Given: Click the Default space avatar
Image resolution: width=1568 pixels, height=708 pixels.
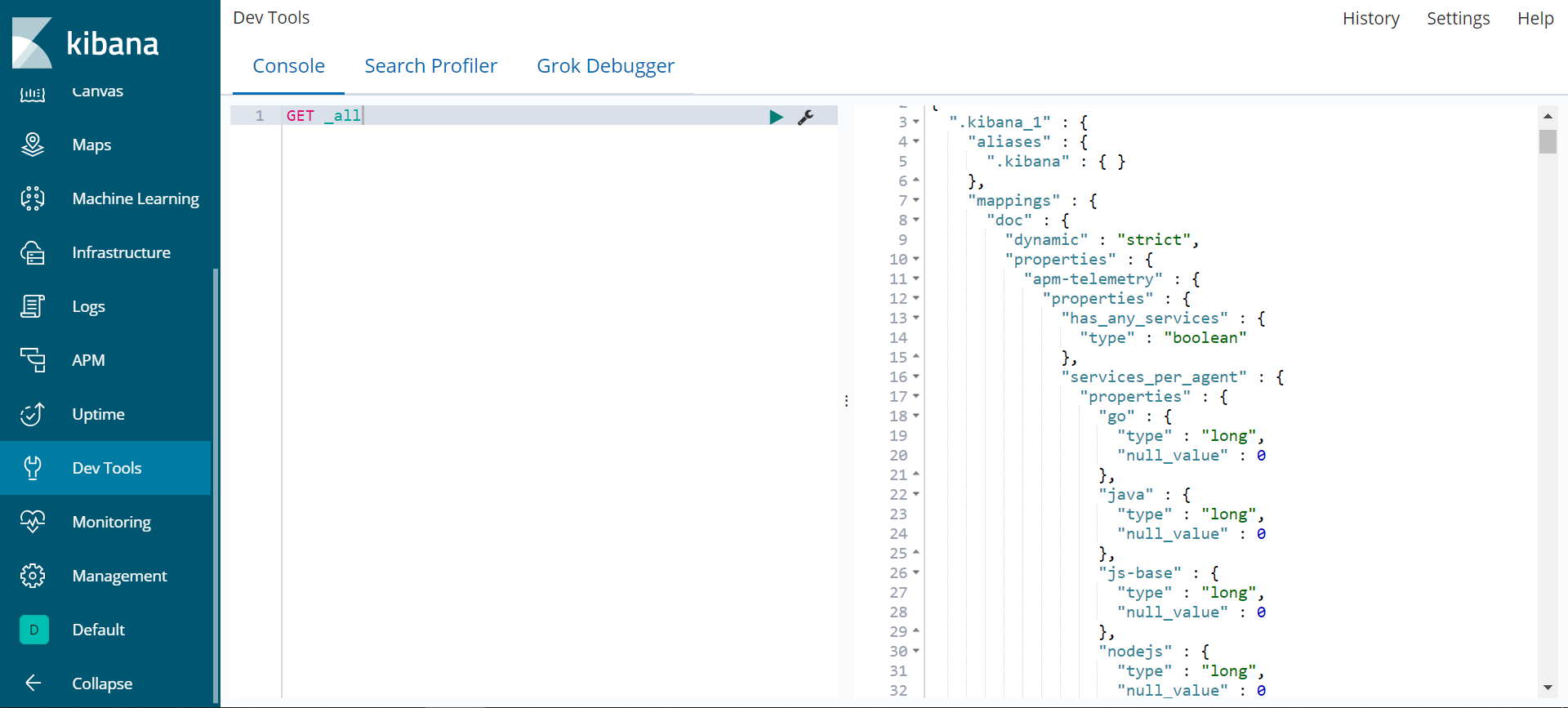Looking at the screenshot, I should pos(33,630).
